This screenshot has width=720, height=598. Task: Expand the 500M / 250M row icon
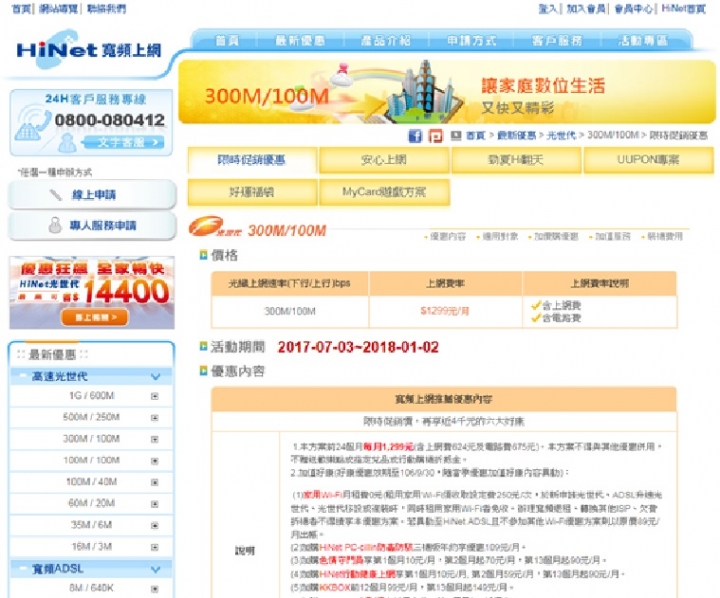155,417
